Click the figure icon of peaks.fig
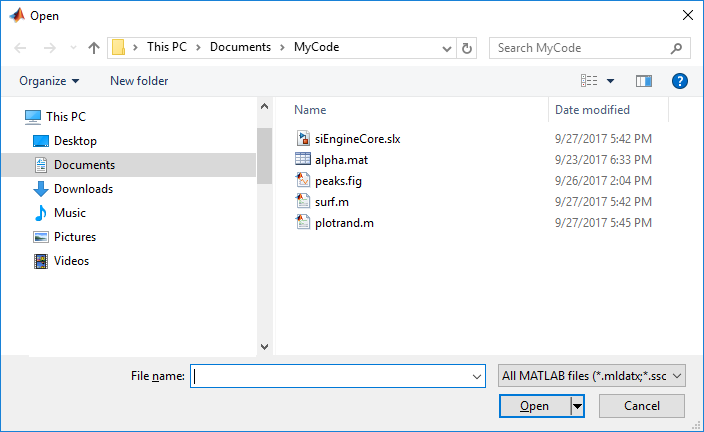 click(x=303, y=180)
